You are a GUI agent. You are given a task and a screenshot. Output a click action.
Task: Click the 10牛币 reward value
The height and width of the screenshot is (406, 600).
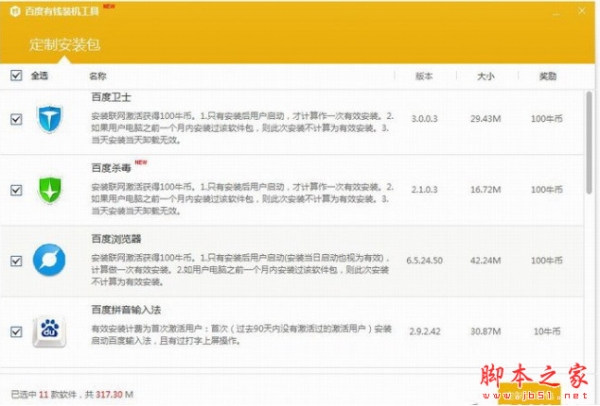tap(547, 331)
